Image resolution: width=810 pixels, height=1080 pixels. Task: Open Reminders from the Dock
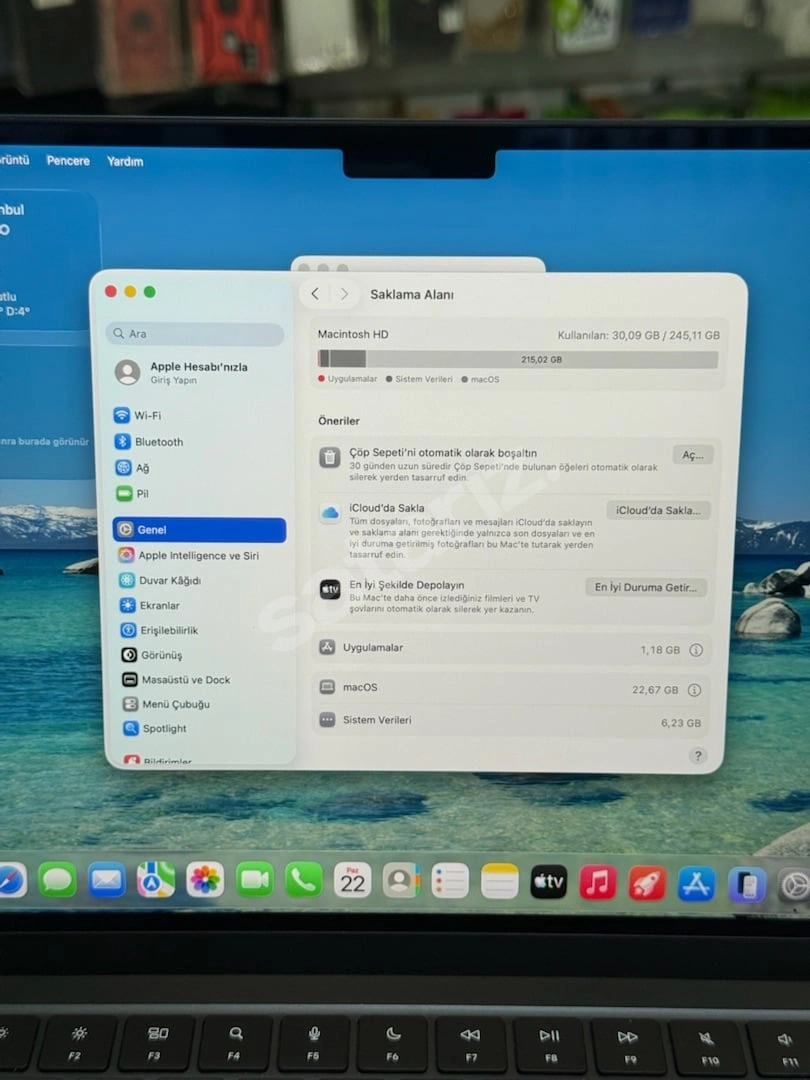point(450,881)
